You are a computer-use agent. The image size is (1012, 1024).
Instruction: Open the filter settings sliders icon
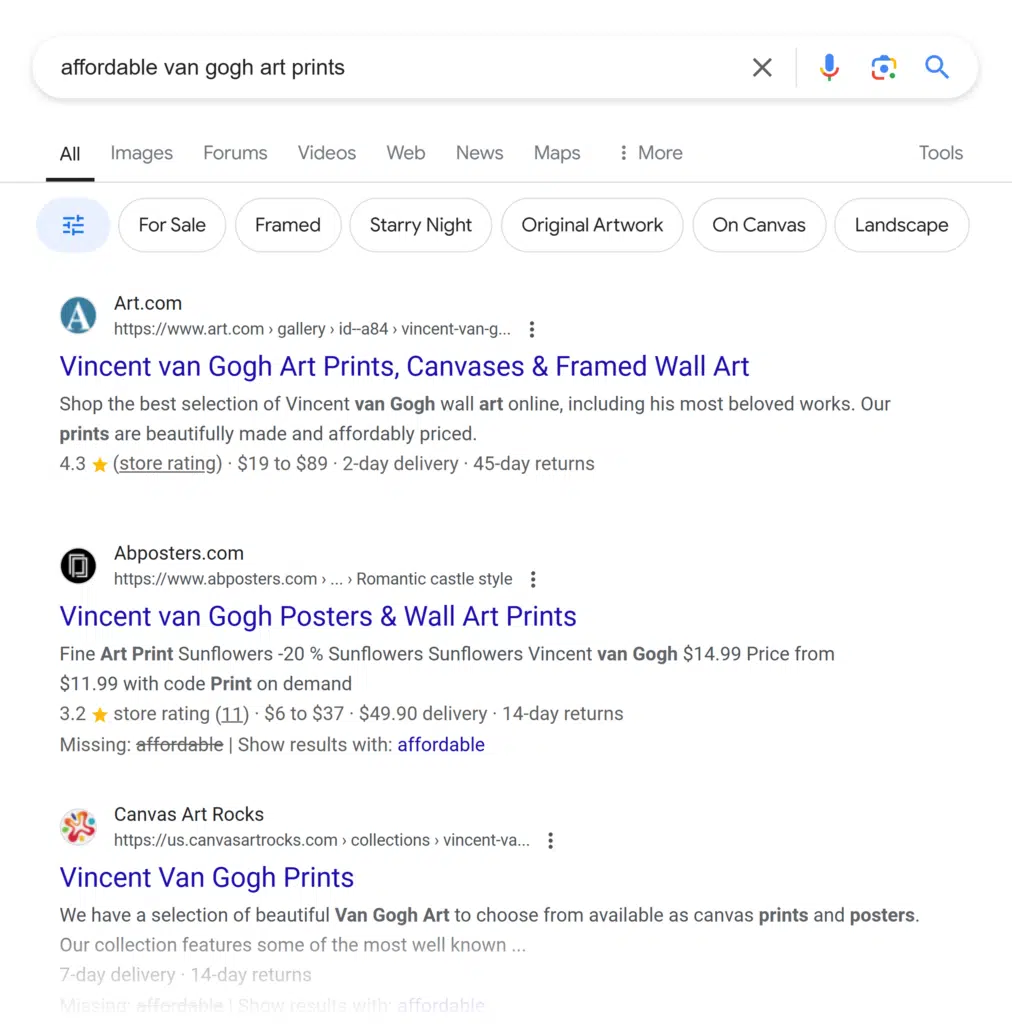73,225
